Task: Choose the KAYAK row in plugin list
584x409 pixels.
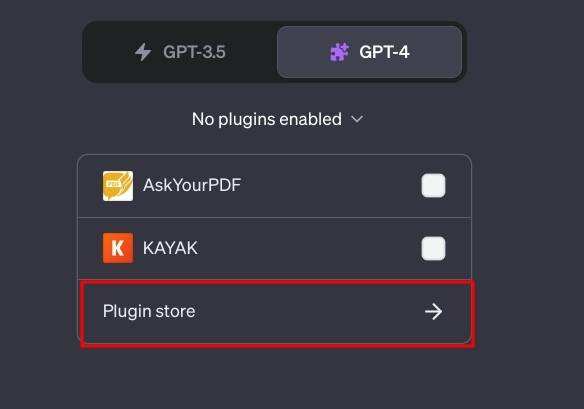Action: tap(274, 248)
